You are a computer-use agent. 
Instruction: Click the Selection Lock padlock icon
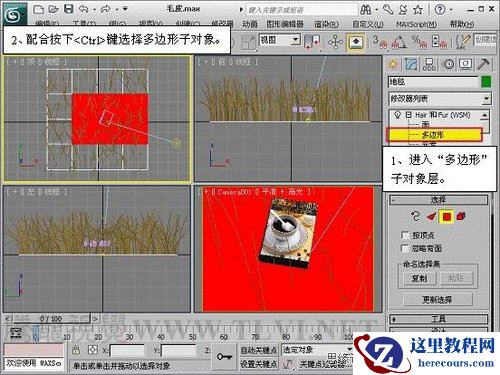(x=76, y=350)
